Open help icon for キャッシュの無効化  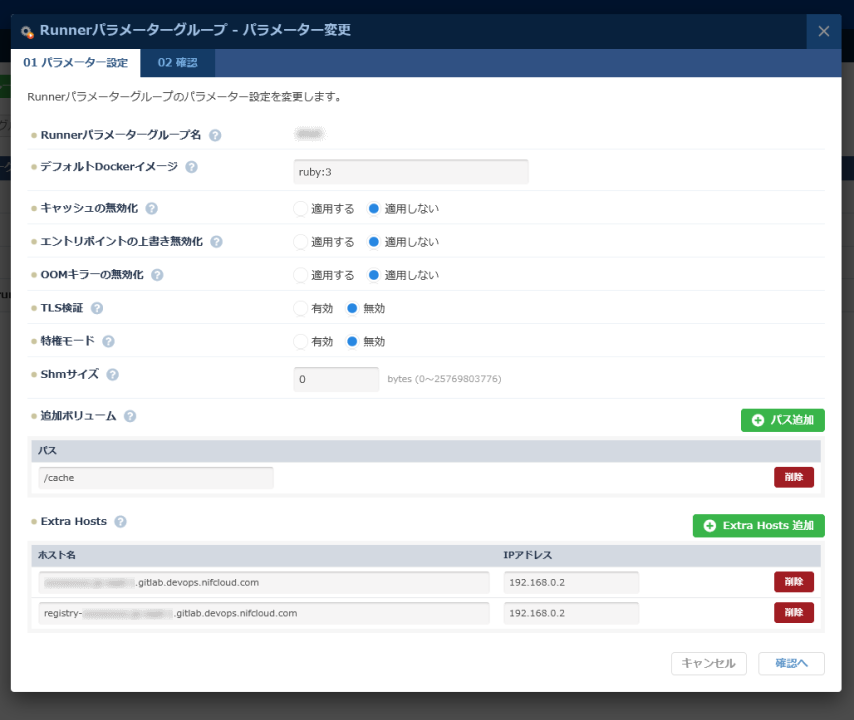pyautogui.click(x=152, y=209)
